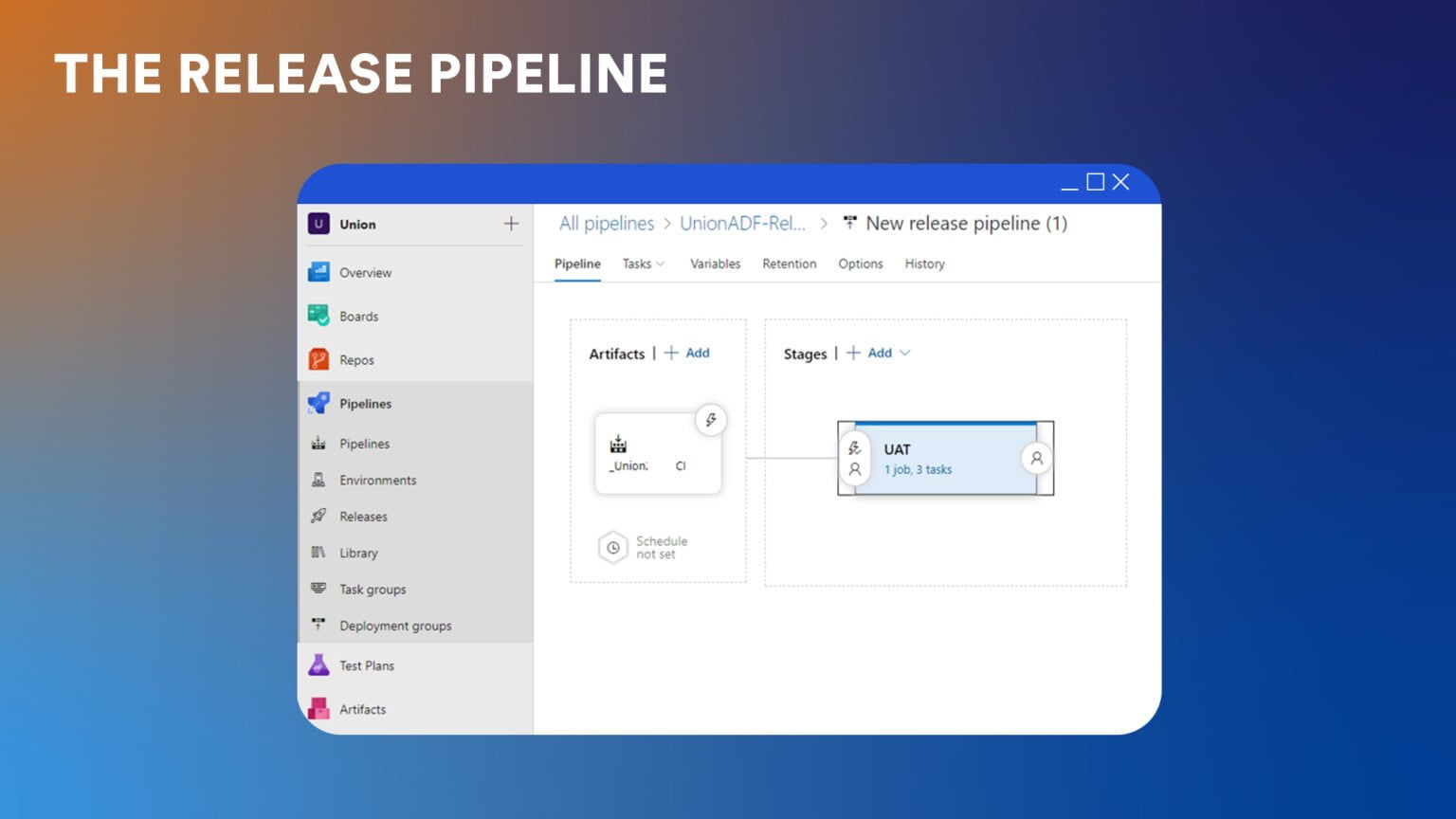Click the Library icon in sidebar
The height and width of the screenshot is (819, 1456).
pos(318,553)
